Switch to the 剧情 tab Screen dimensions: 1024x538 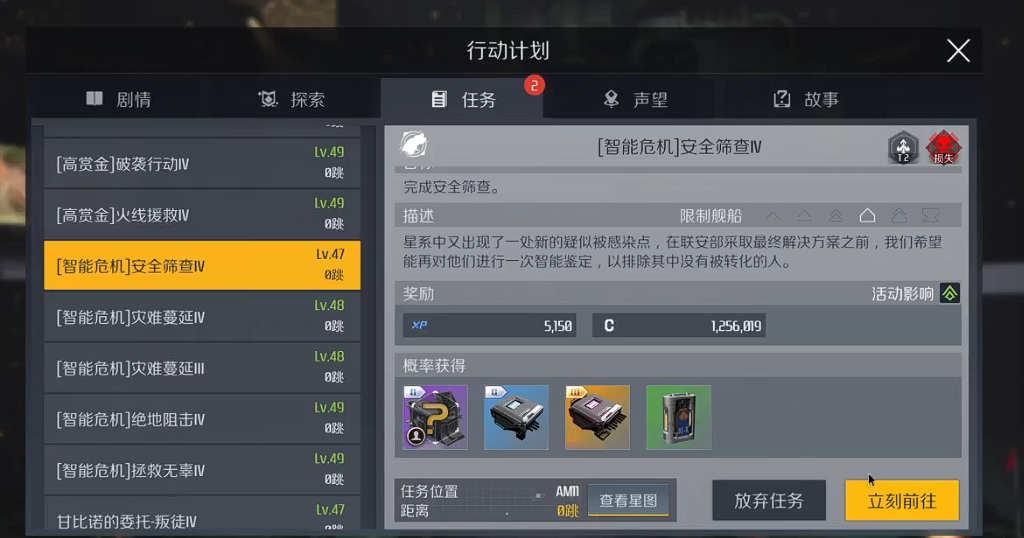pos(119,99)
